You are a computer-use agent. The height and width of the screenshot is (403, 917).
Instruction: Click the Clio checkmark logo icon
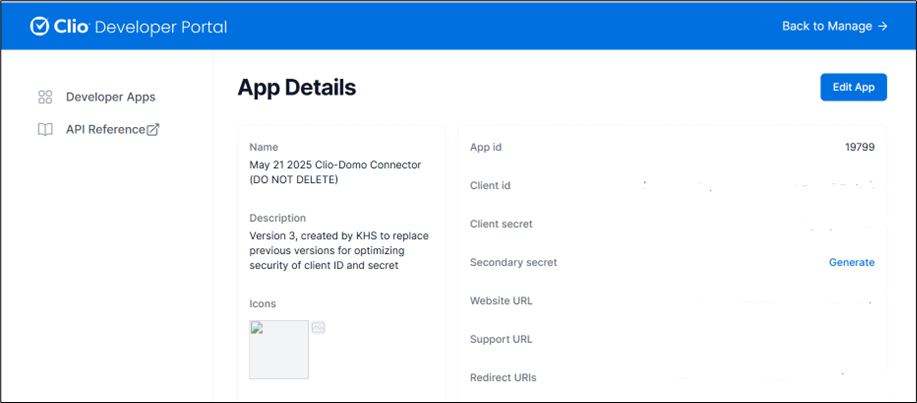[39, 26]
